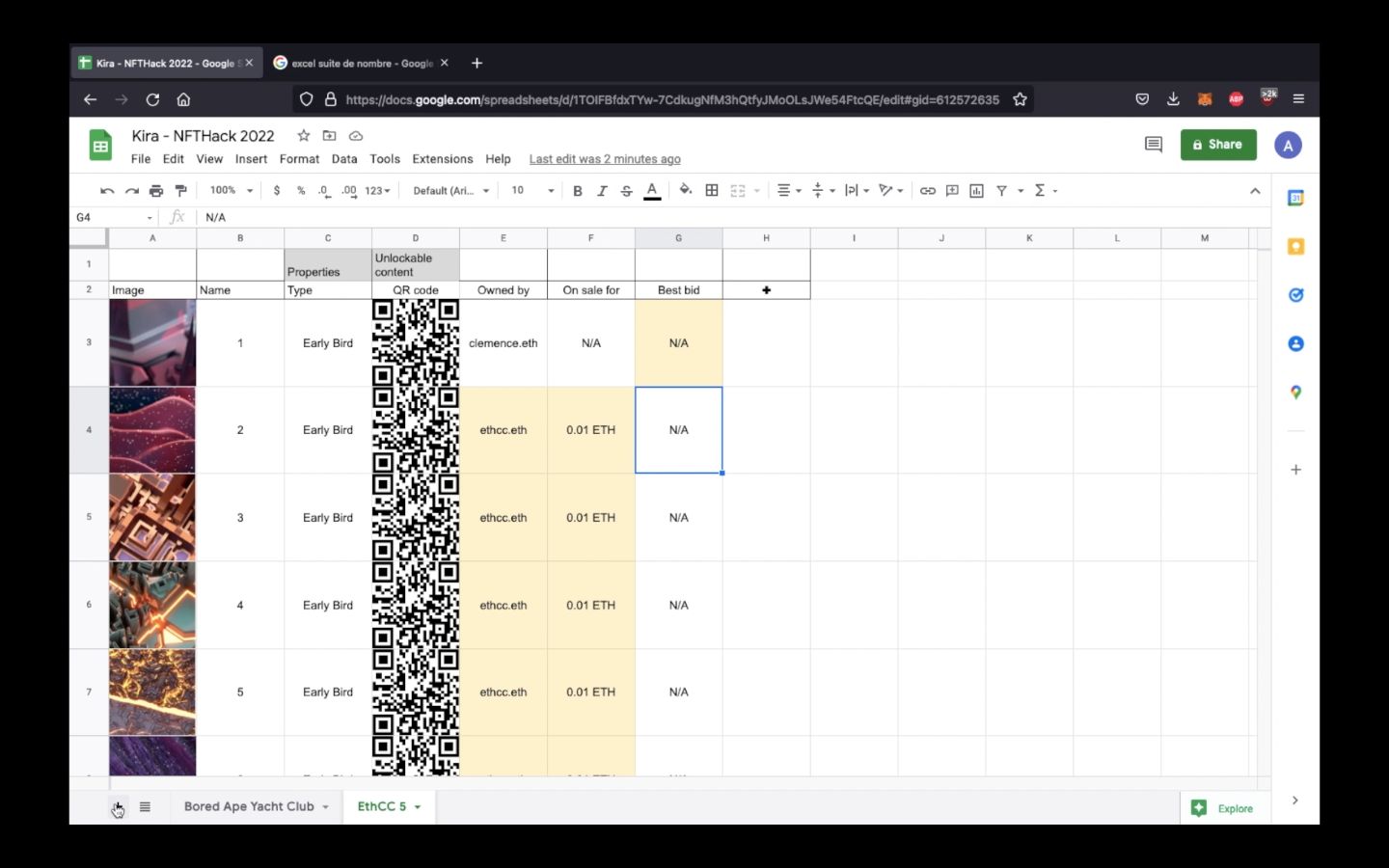
Task: Reload the browser page
Action: click(152, 99)
